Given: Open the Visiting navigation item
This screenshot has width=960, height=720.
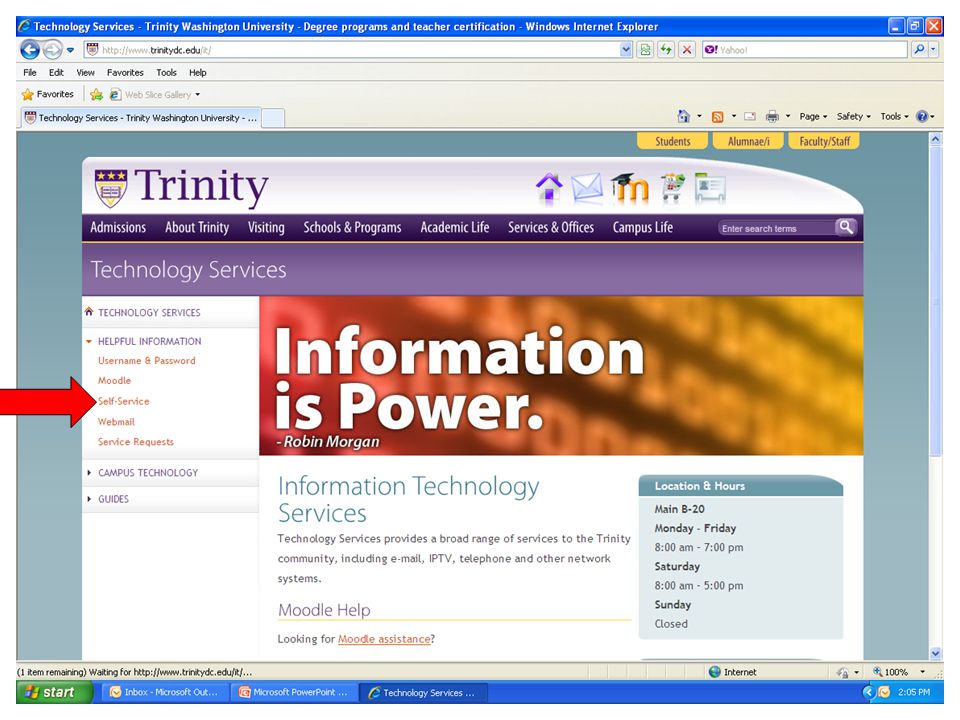Looking at the screenshot, I should pos(266,227).
